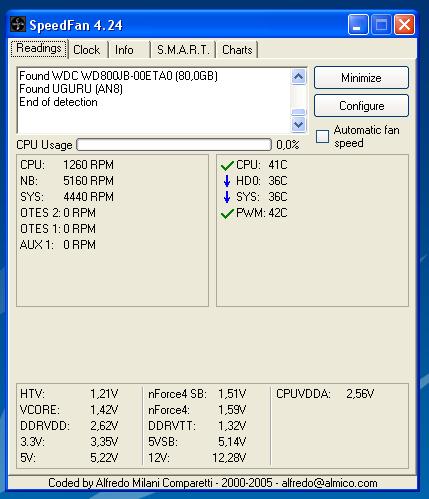
Task: Click the SpeedFan fan icon in title bar
Action: click(18, 25)
